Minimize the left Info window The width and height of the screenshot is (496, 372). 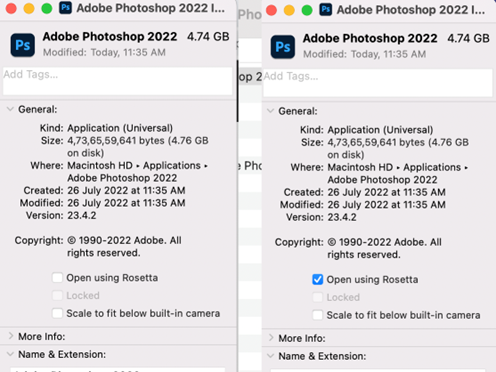point(29,8)
